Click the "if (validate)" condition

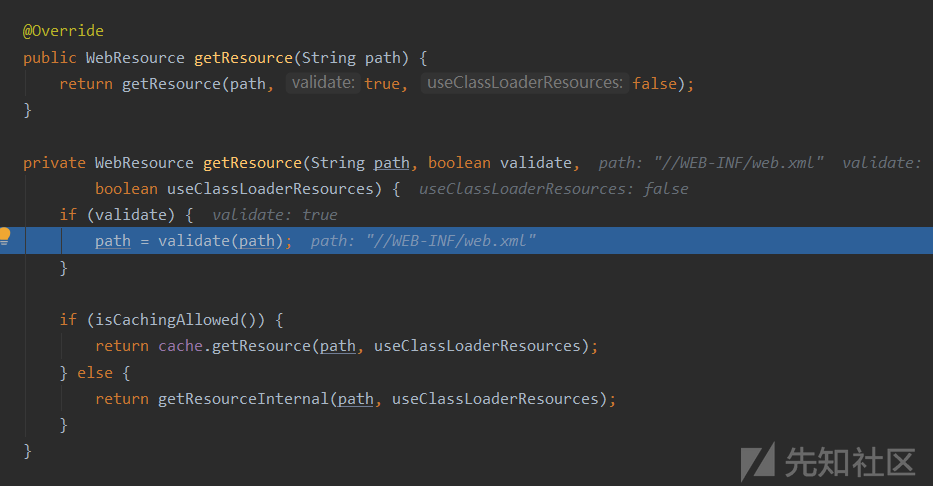tap(126, 215)
